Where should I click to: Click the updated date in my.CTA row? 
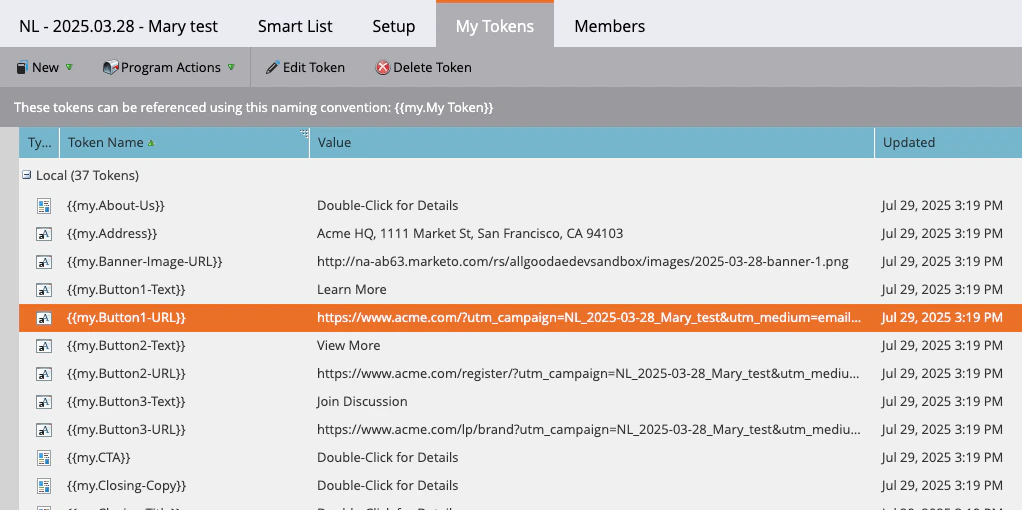tap(942, 458)
